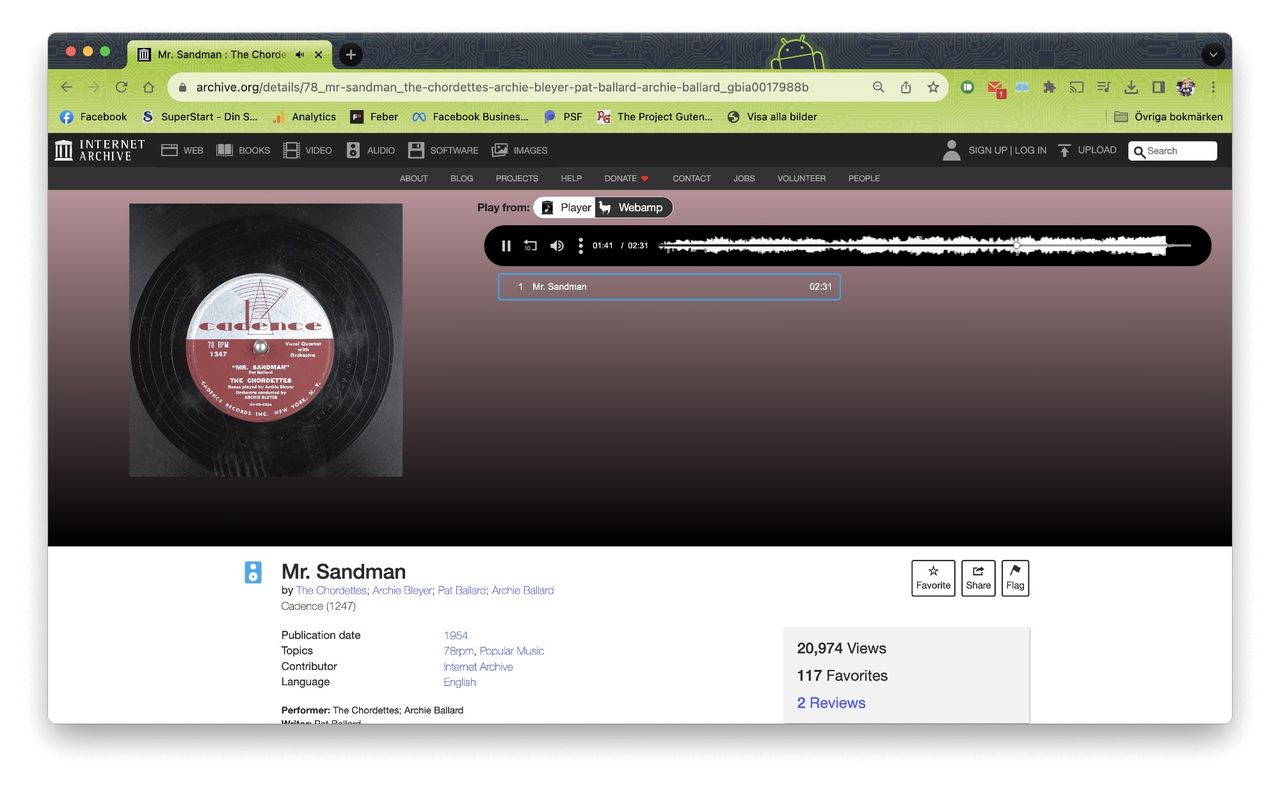1280x787 pixels.
Task: Mute the player with the speaker icon
Action: 557,246
